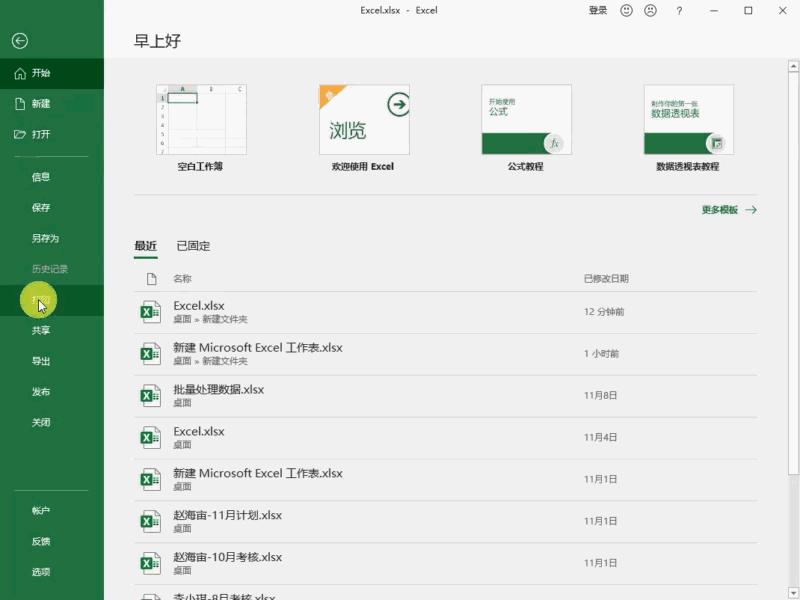The height and width of the screenshot is (600, 800).
Task: Select 导出 in the sidebar menu
Action: click(41, 362)
